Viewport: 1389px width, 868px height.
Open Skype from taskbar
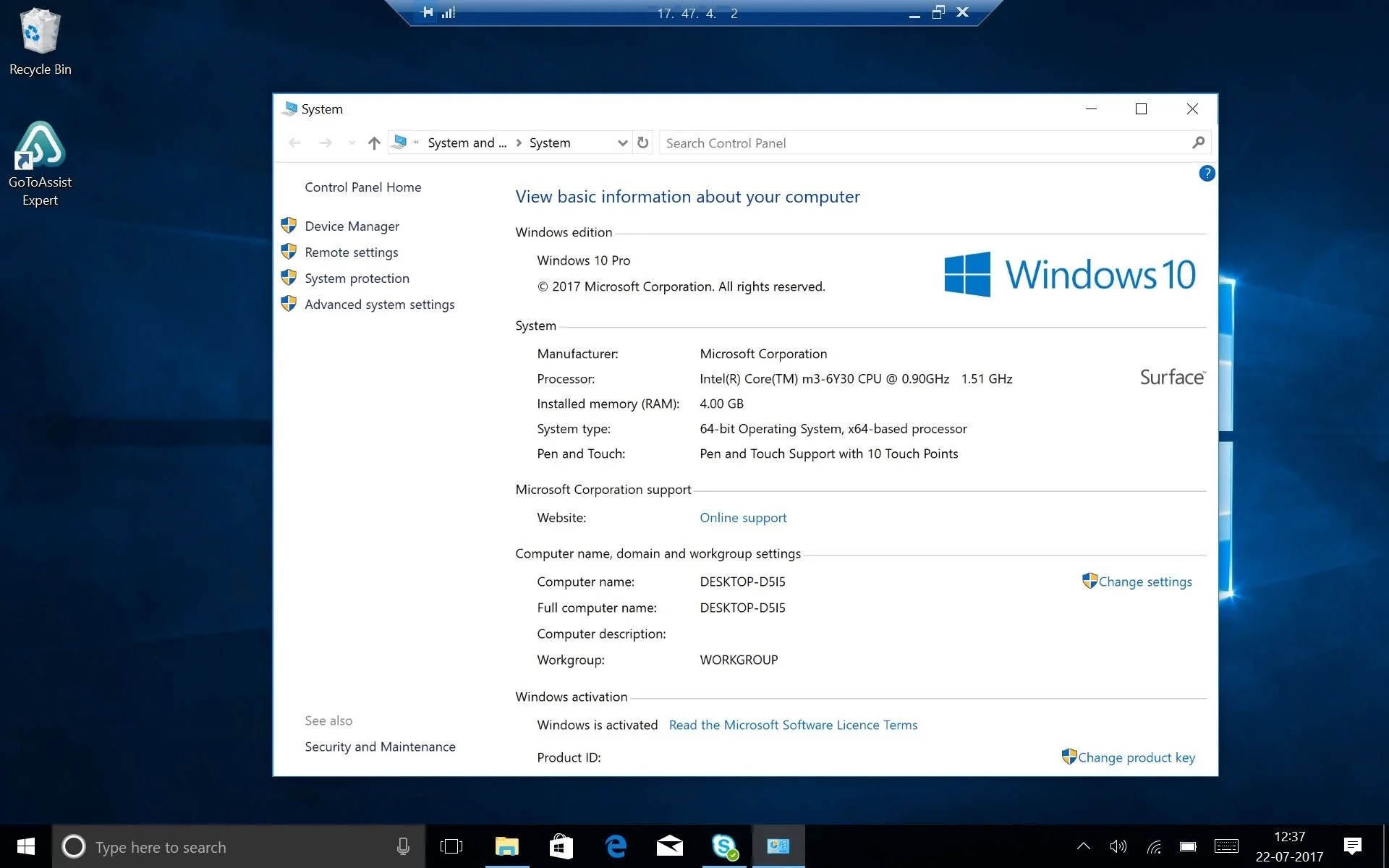point(724,846)
